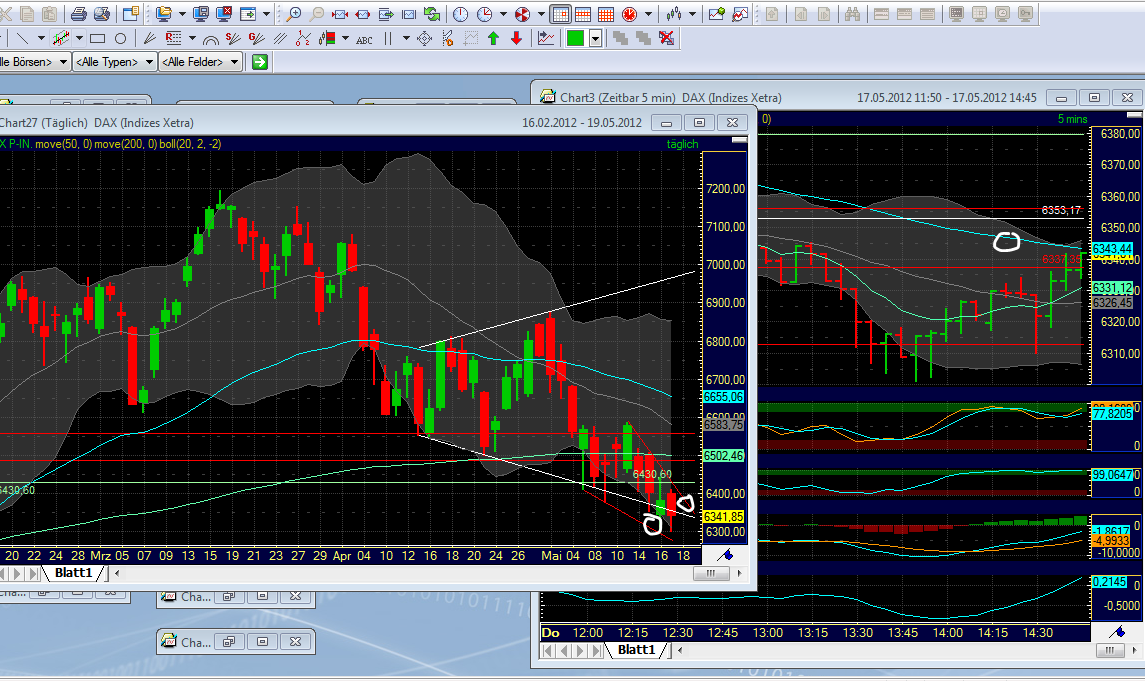Expand the line tool options arrow
The image size is (1145, 681).
click(41, 38)
